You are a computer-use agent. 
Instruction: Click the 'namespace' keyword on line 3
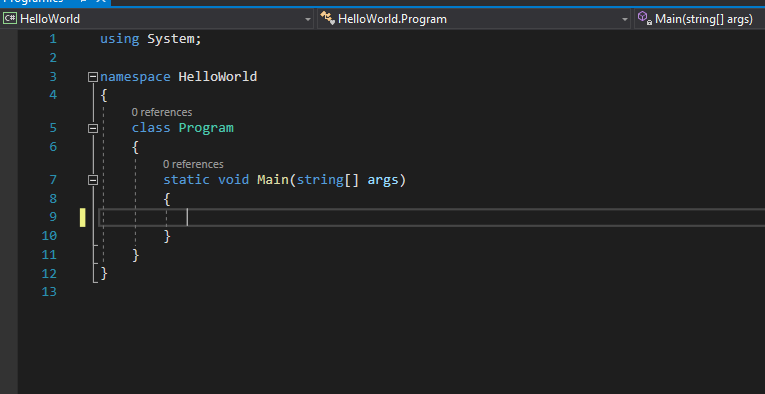point(135,77)
